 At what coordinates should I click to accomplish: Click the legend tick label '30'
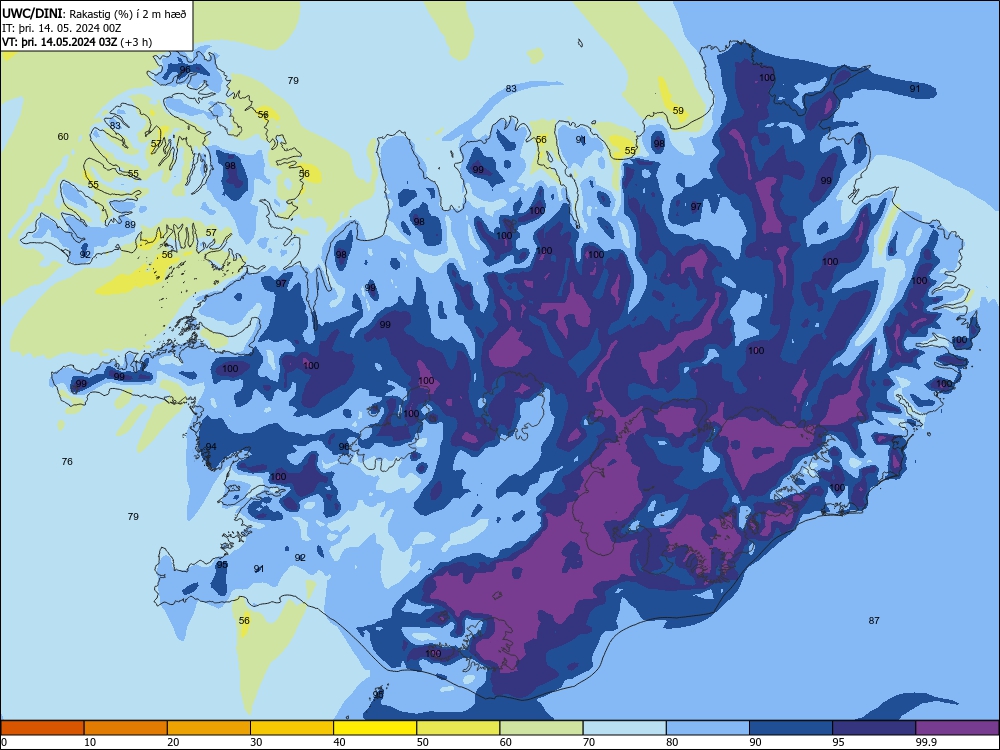pyautogui.click(x=256, y=742)
